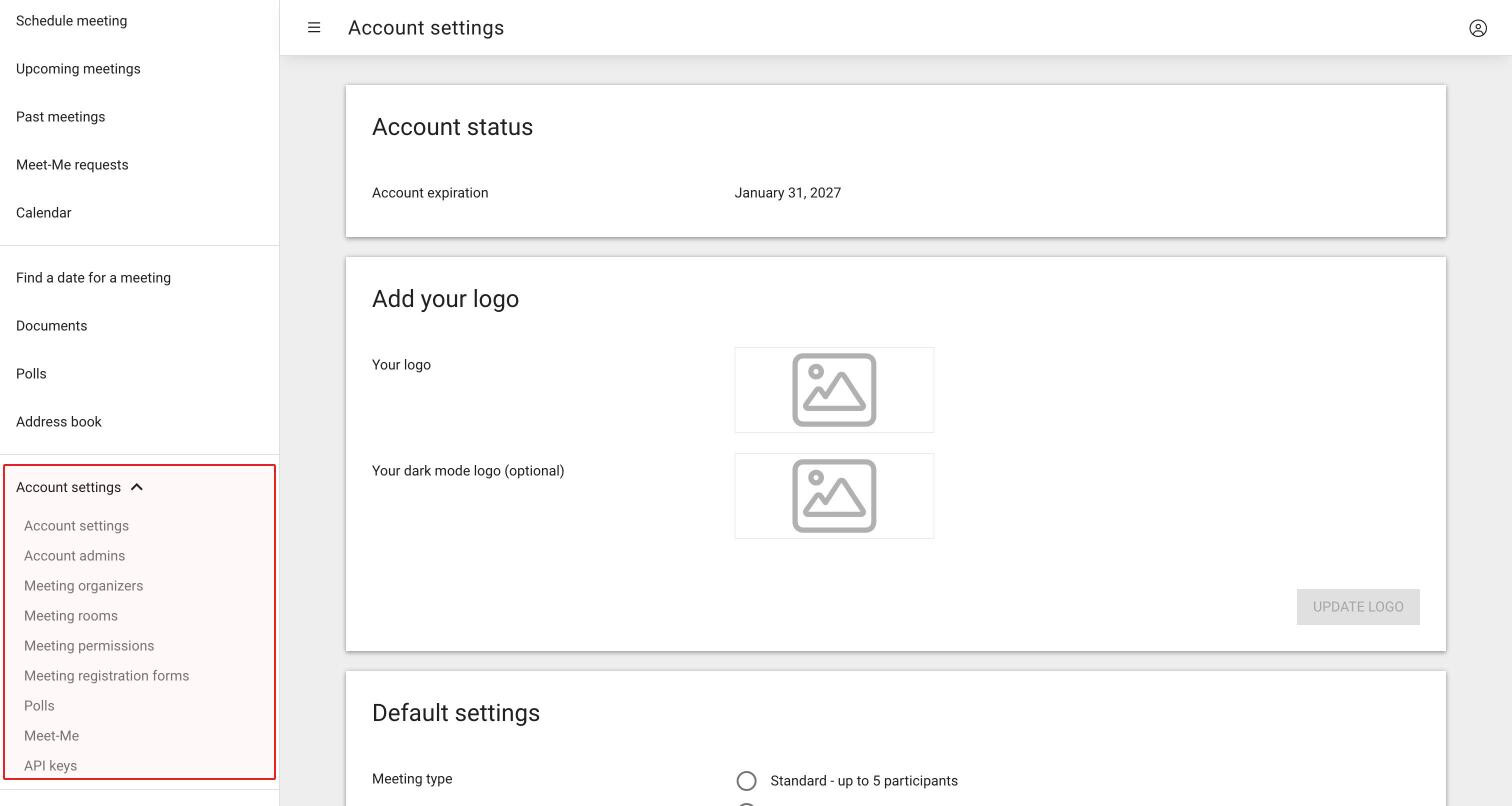The image size is (1512, 806).
Task: Open main Polls page above Address book
Action: 31,374
